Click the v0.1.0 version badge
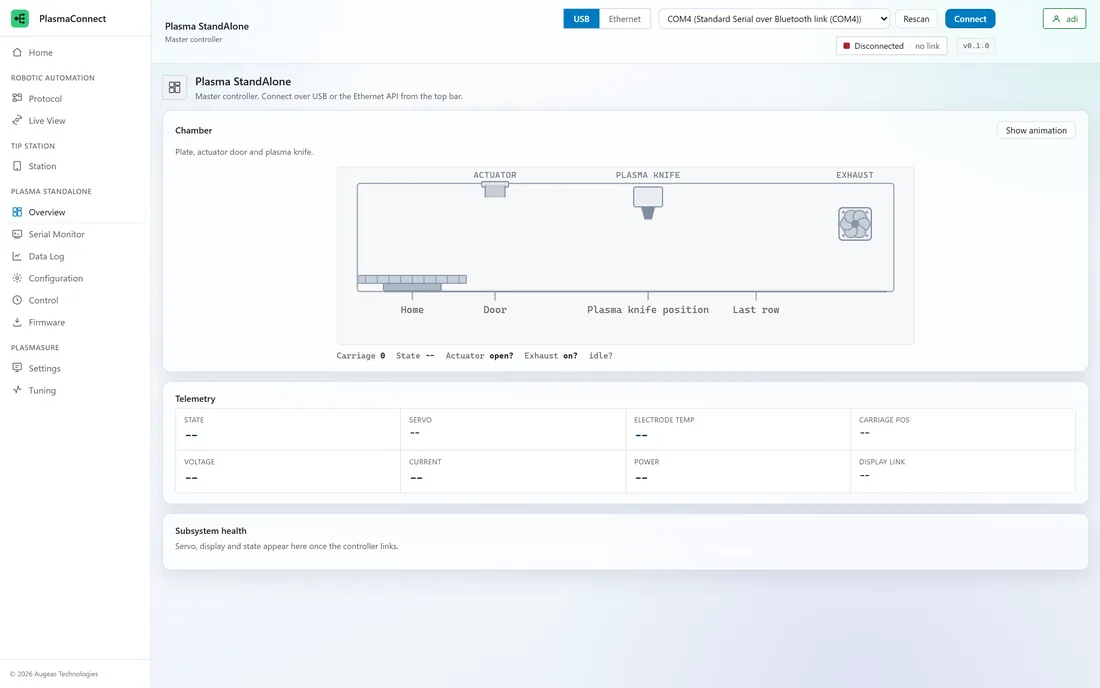Screen dimensions: 1100x688 pyautogui.click(x=976, y=46)
